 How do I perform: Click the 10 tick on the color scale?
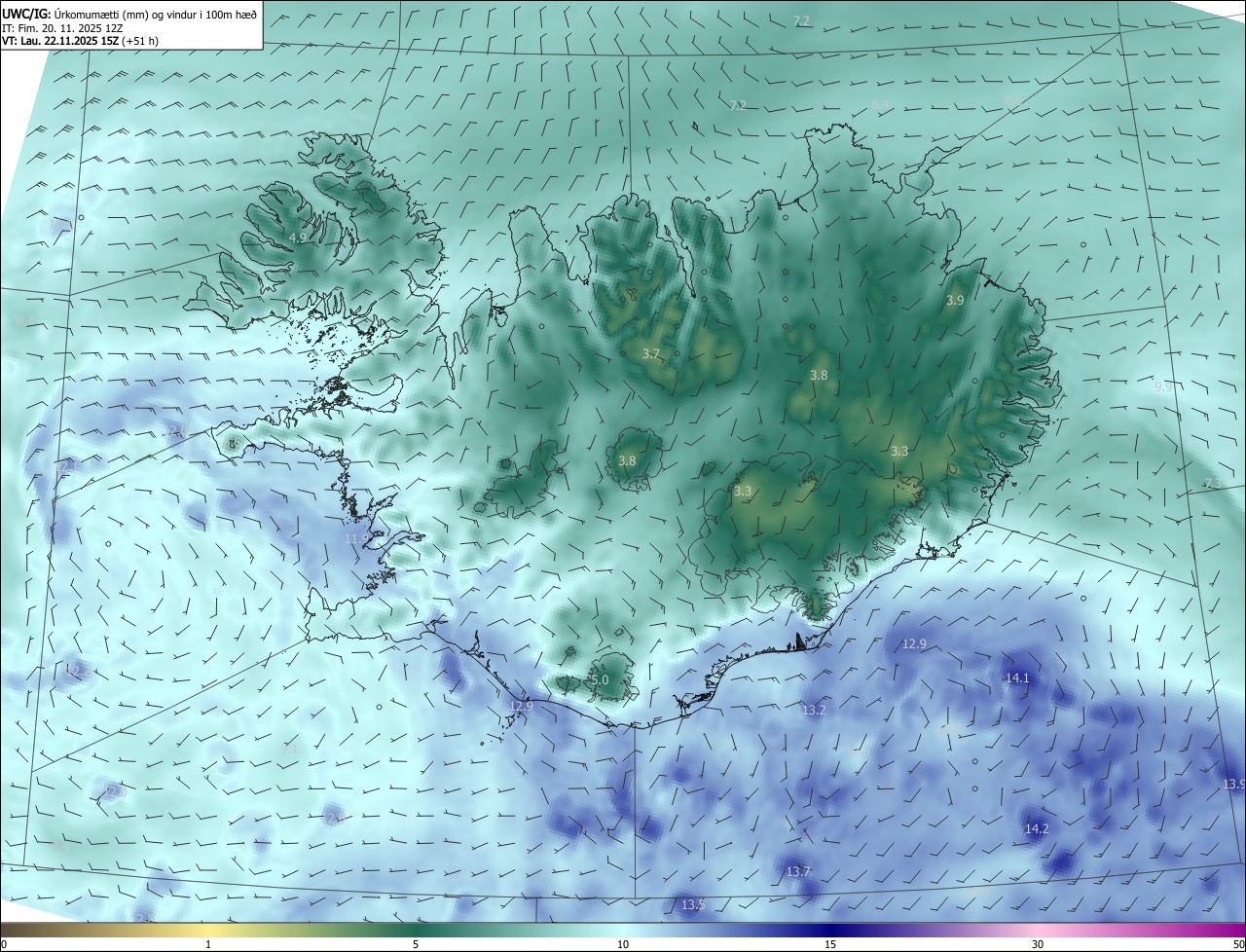[623, 944]
